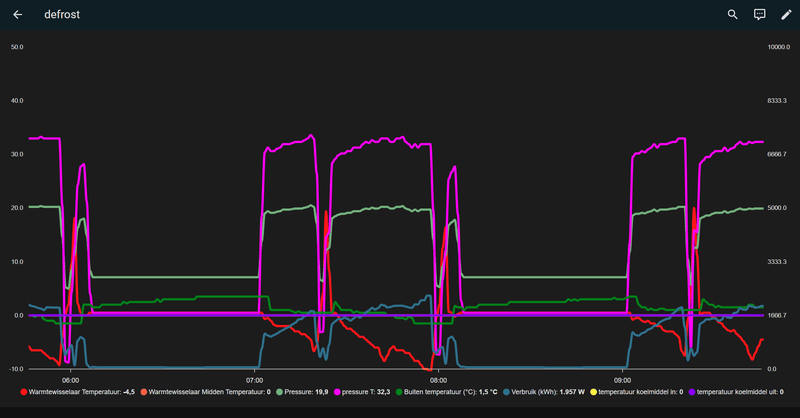This screenshot has height=418, width=800.
Task: Toggle the Pressure: 19,9 legend entry
Action: [302, 392]
